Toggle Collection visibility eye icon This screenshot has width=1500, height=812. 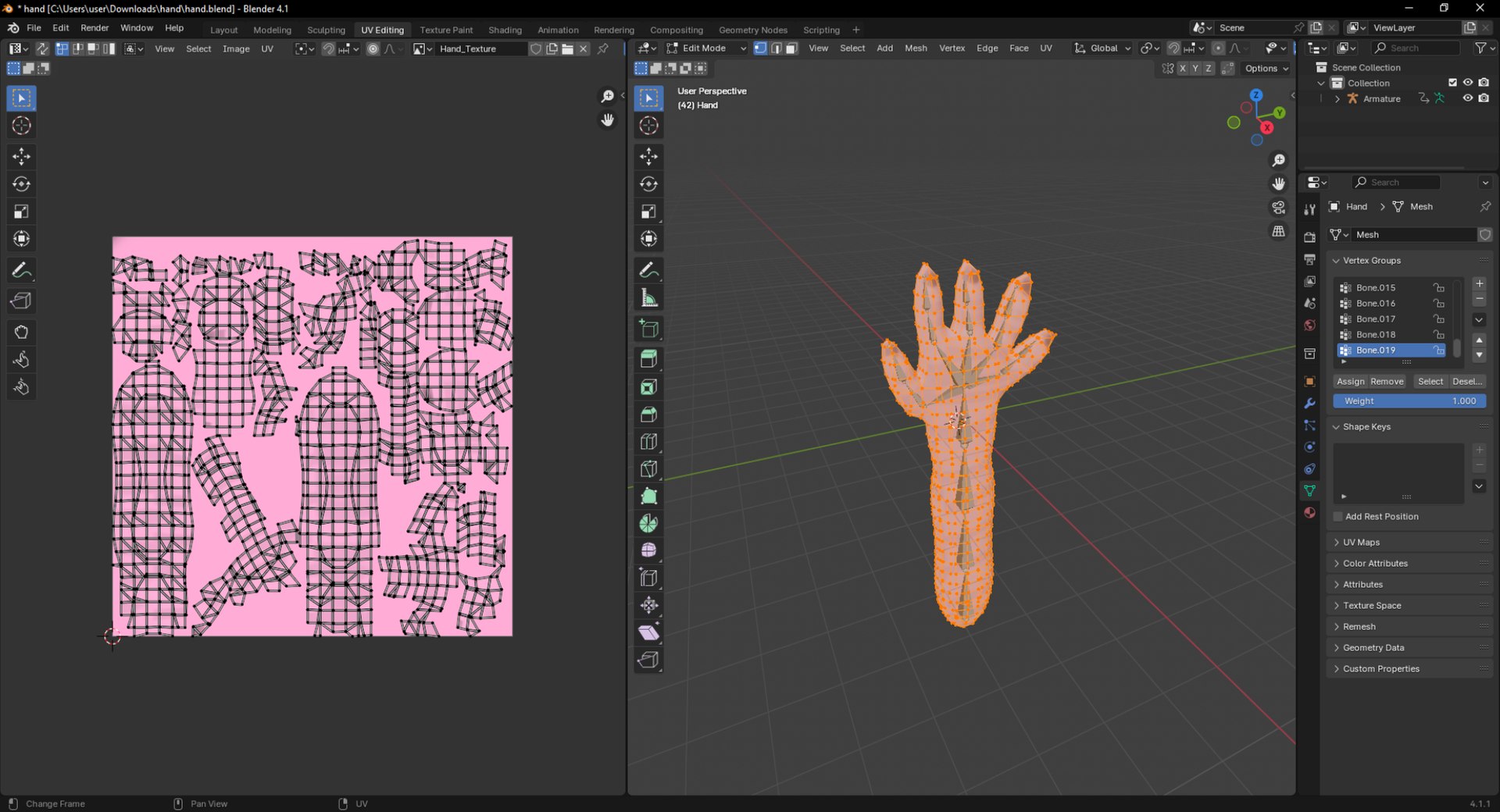coord(1468,83)
